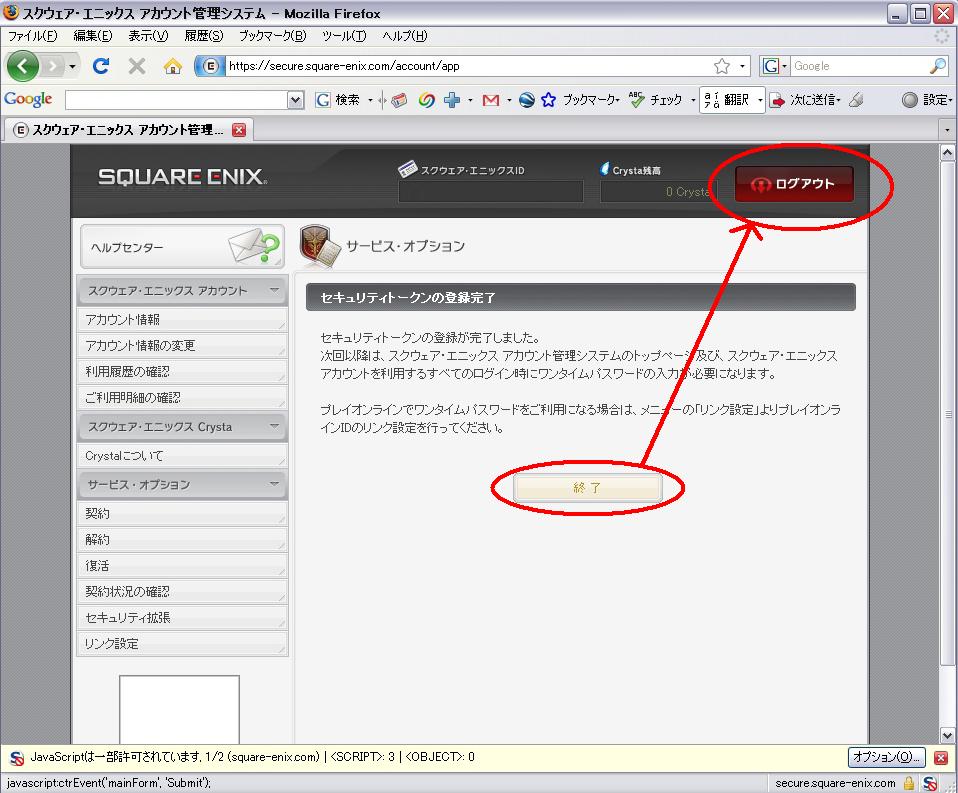Click the highlighter pen icon in toolbar
This screenshot has height=793, width=958.
coord(857,100)
